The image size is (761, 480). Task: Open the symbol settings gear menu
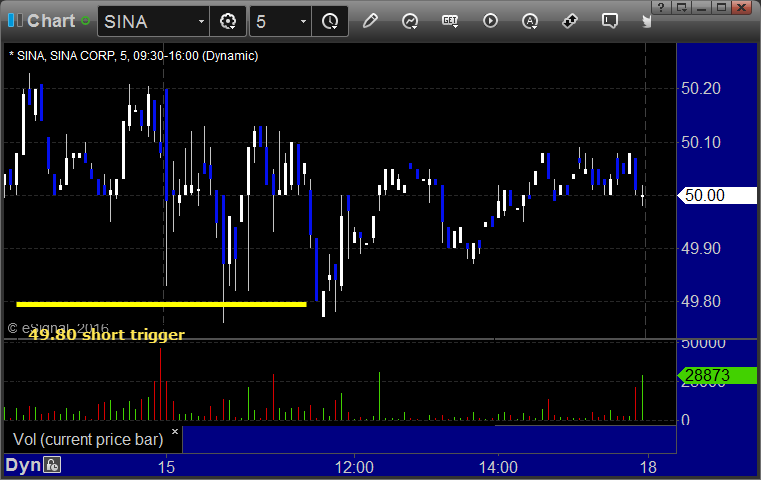tap(228, 21)
